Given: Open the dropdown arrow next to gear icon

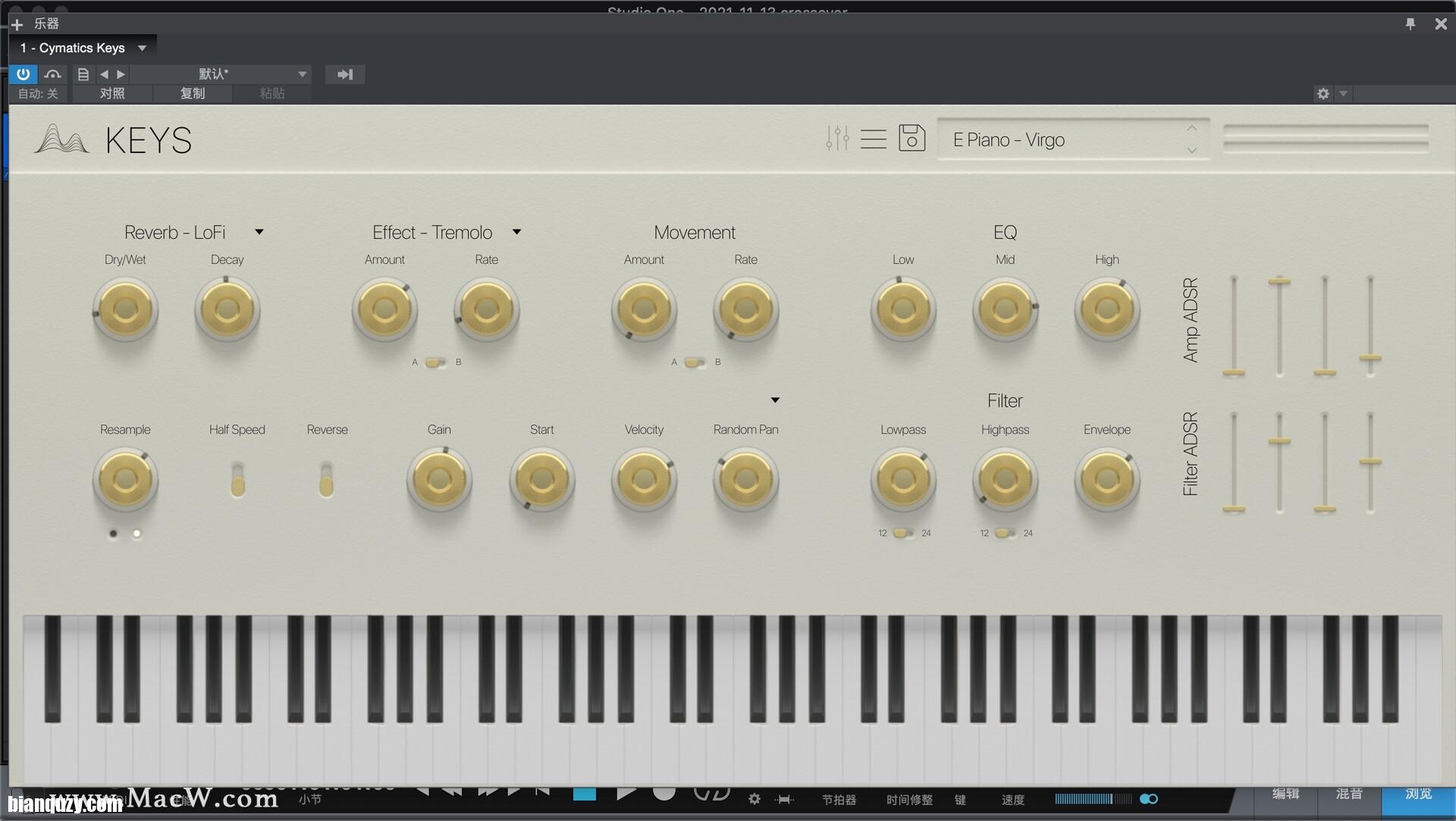Looking at the screenshot, I should tap(1343, 93).
